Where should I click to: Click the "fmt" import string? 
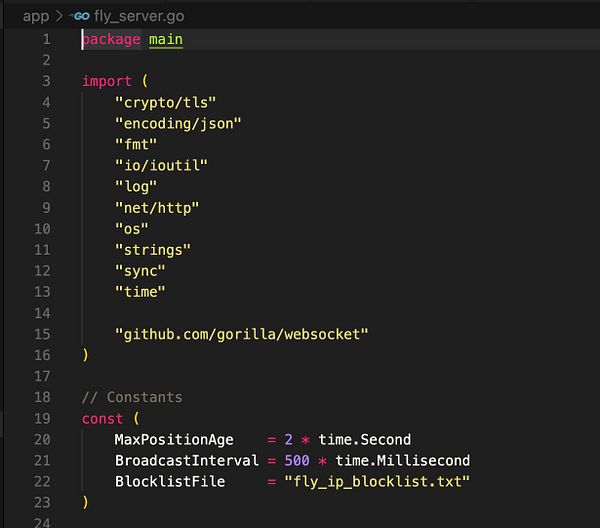136,145
